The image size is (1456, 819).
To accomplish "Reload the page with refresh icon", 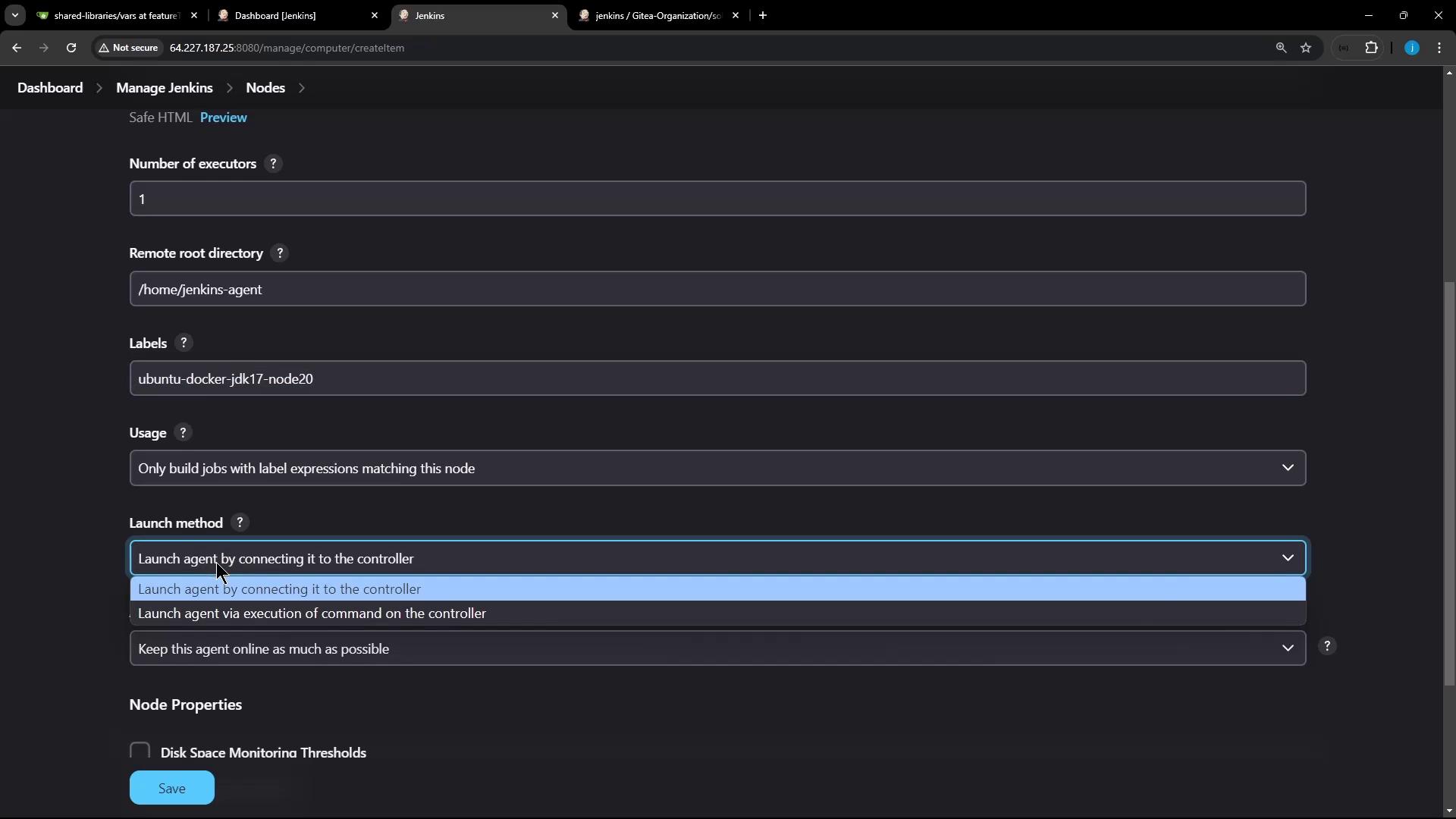I will [x=71, y=48].
